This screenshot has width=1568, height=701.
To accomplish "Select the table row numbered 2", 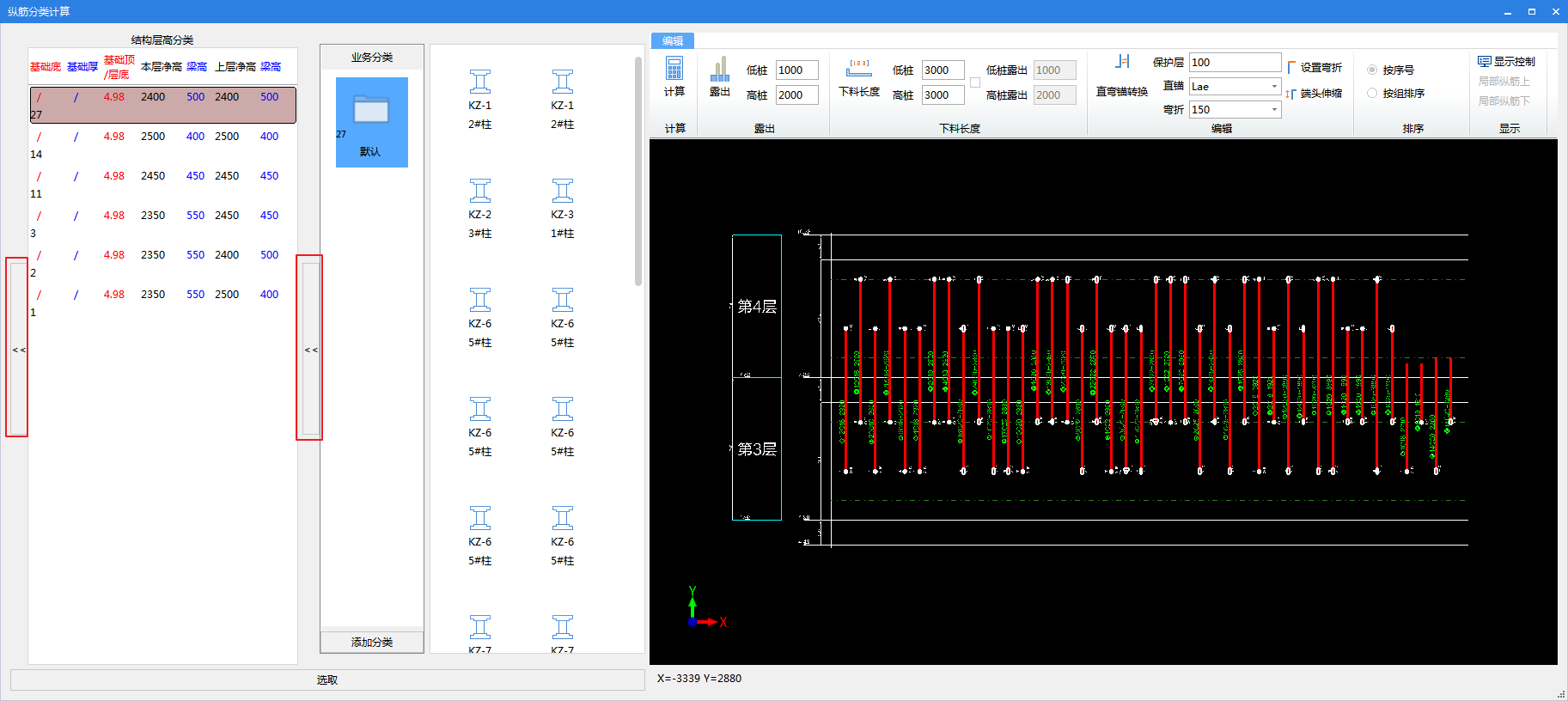I will [x=163, y=263].
